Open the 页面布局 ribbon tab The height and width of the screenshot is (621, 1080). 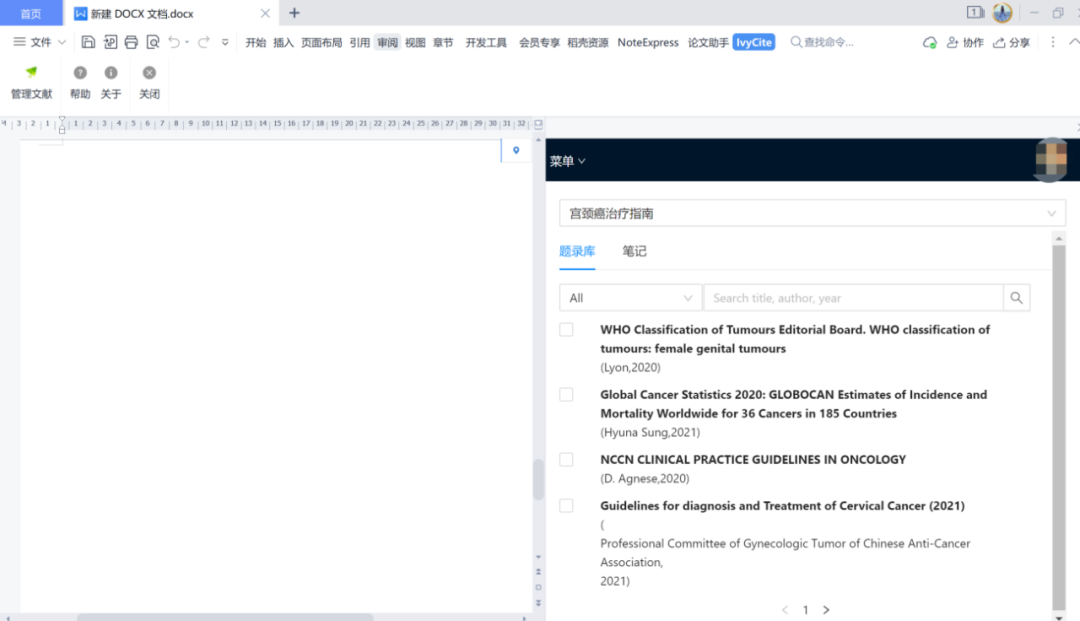tap(322, 43)
